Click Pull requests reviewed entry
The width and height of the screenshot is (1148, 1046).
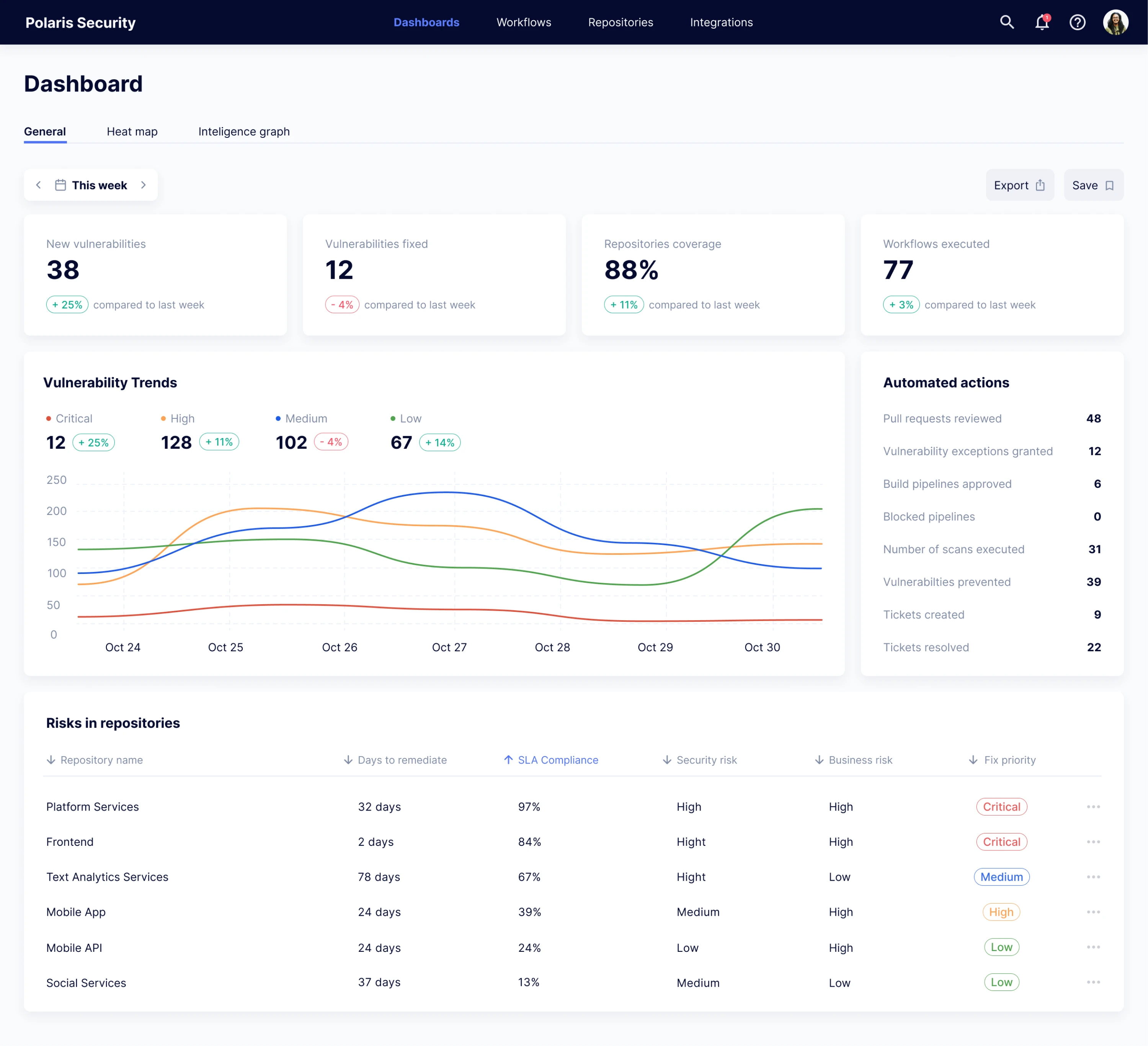(992, 418)
